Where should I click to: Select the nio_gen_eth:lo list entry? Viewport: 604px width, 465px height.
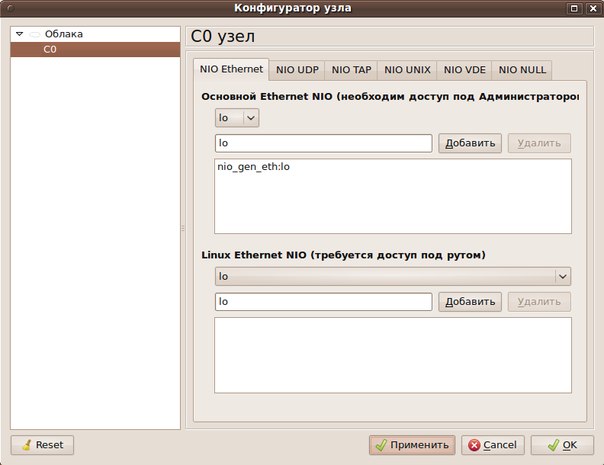coord(253,167)
